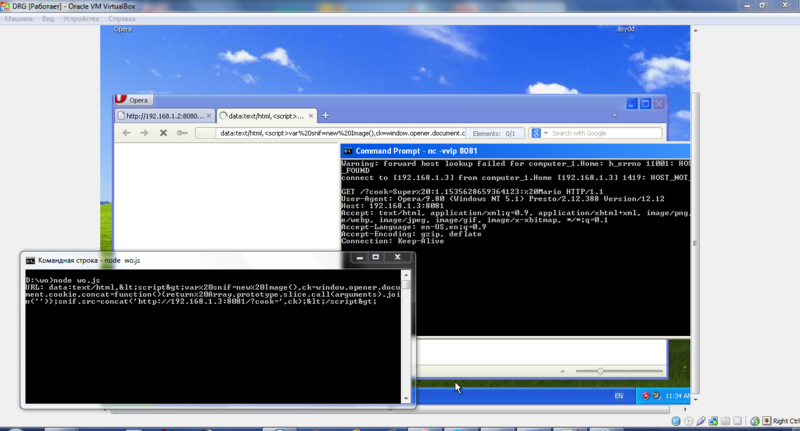Close the data:text/html tab
Image resolution: width=800 pixels, height=431 pixels.
pyautogui.click(x=311, y=116)
